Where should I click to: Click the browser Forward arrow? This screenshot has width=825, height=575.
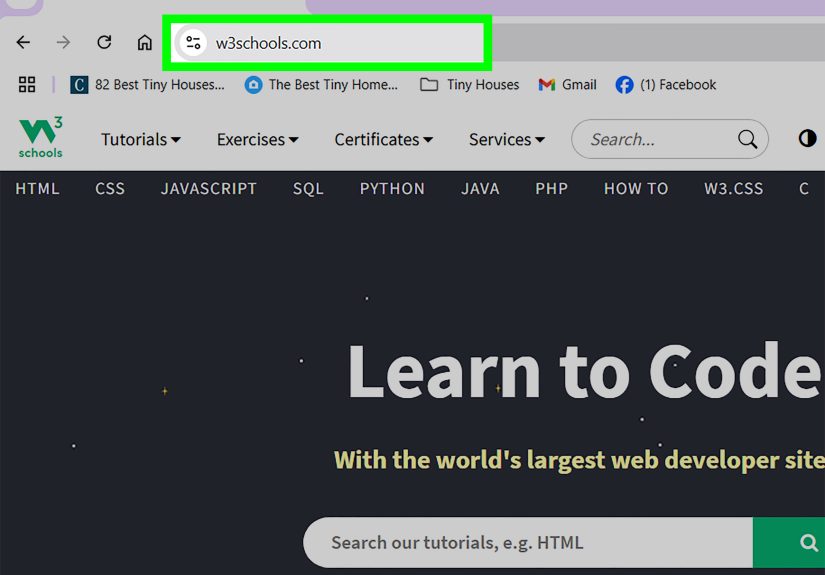point(63,42)
